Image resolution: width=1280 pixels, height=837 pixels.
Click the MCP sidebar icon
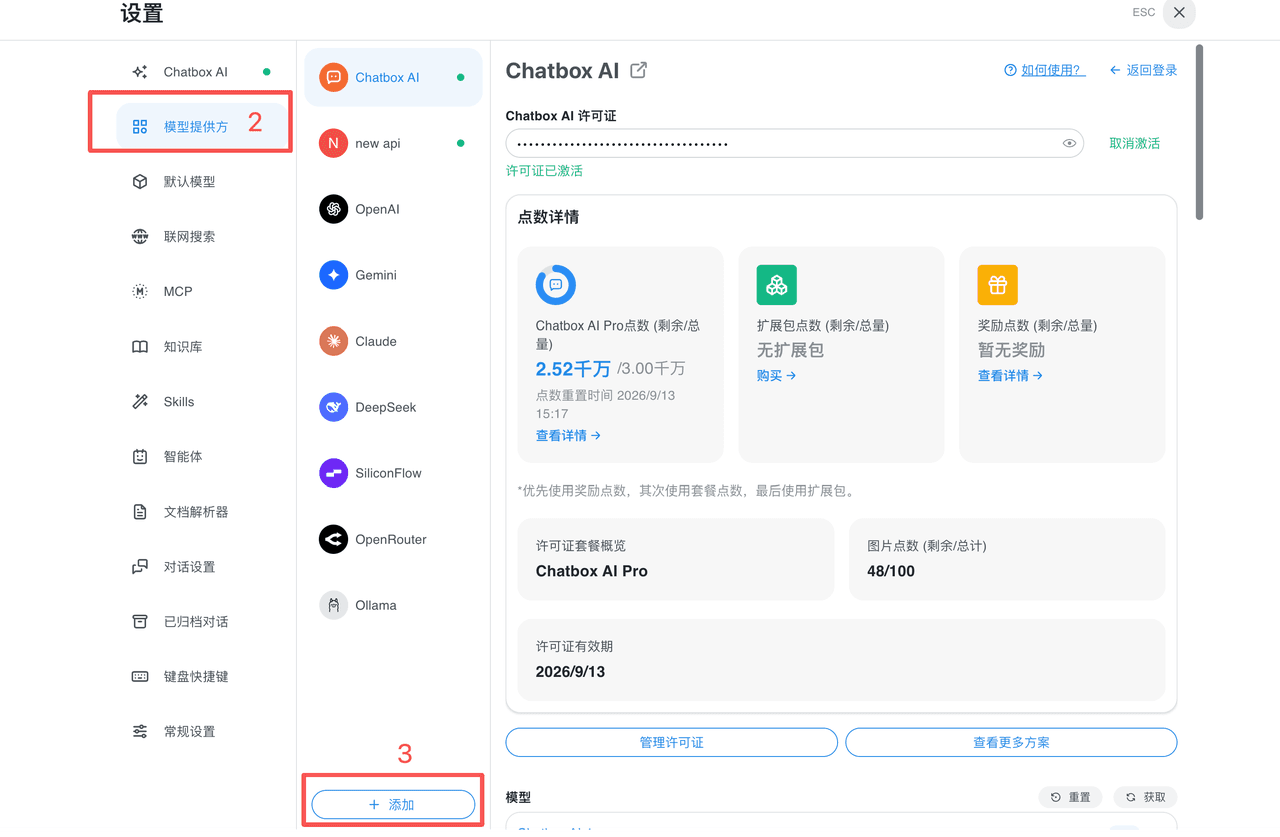140,292
